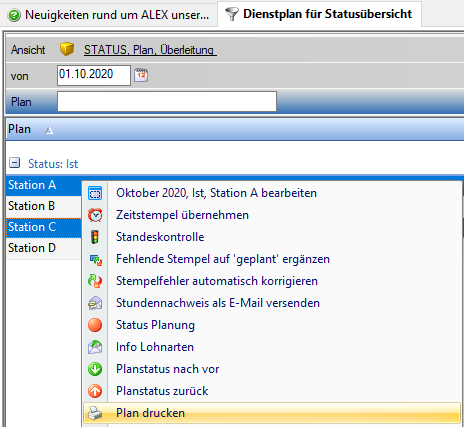Choose Plan drucken from the context menu

pos(272,413)
